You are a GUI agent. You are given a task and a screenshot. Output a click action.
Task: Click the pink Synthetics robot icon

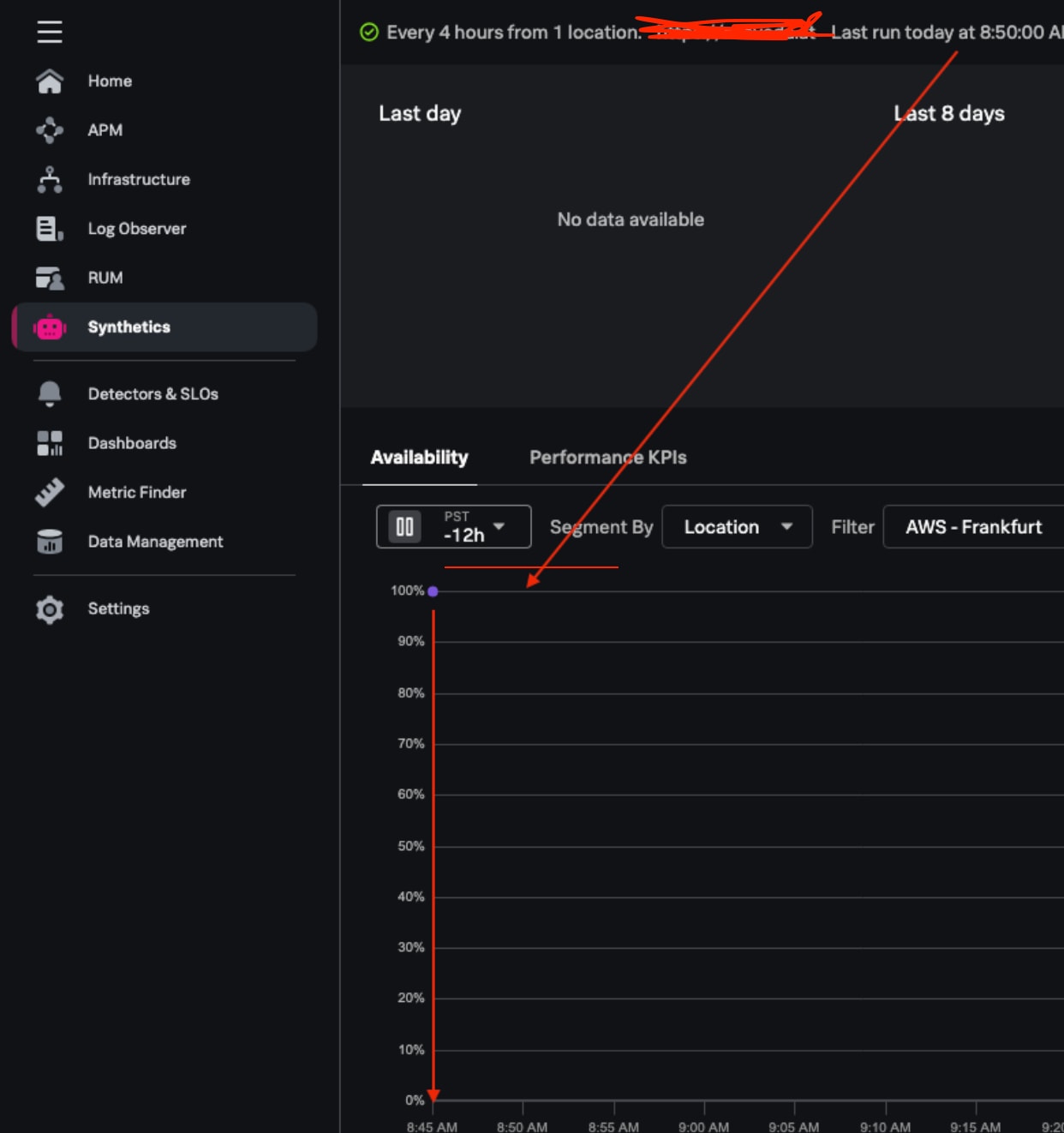[50, 327]
